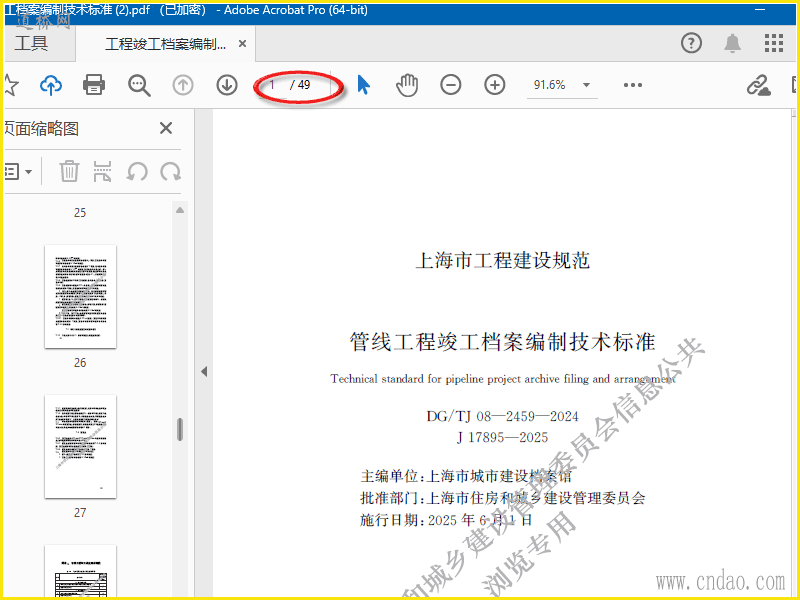Click the English title Technical standard line

(x=503, y=379)
